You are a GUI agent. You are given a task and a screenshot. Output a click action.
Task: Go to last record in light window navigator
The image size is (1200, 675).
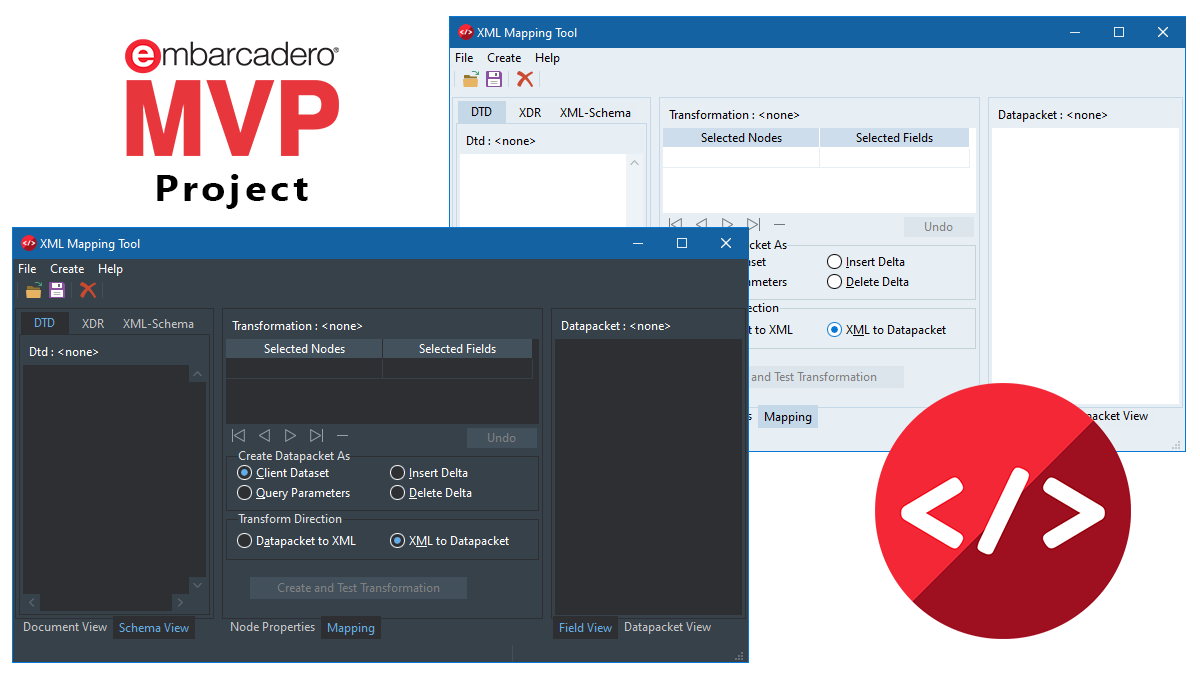point(753,225)
